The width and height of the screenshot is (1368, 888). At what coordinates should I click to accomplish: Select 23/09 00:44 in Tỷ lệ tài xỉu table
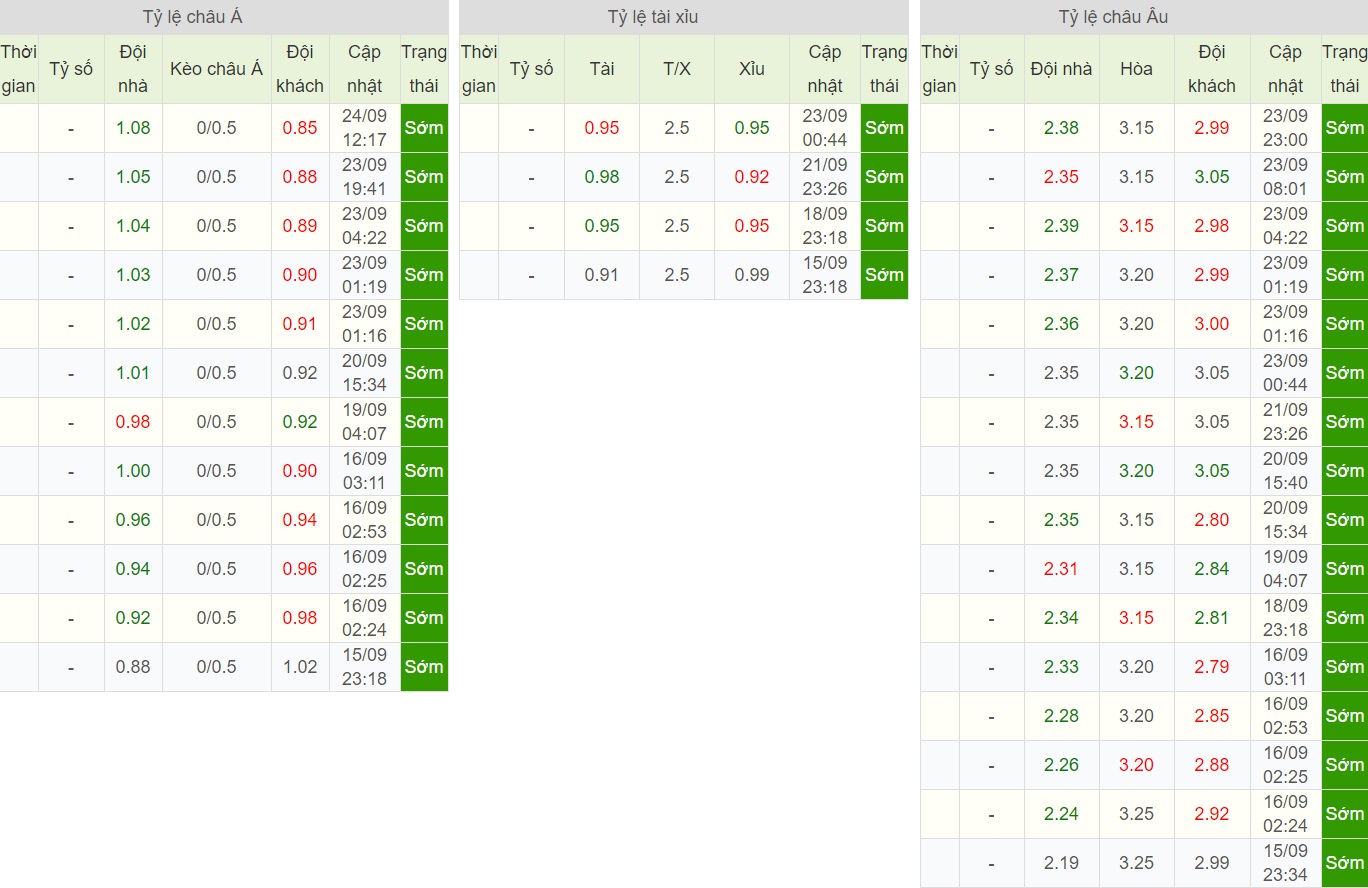(x=825, y=128)
